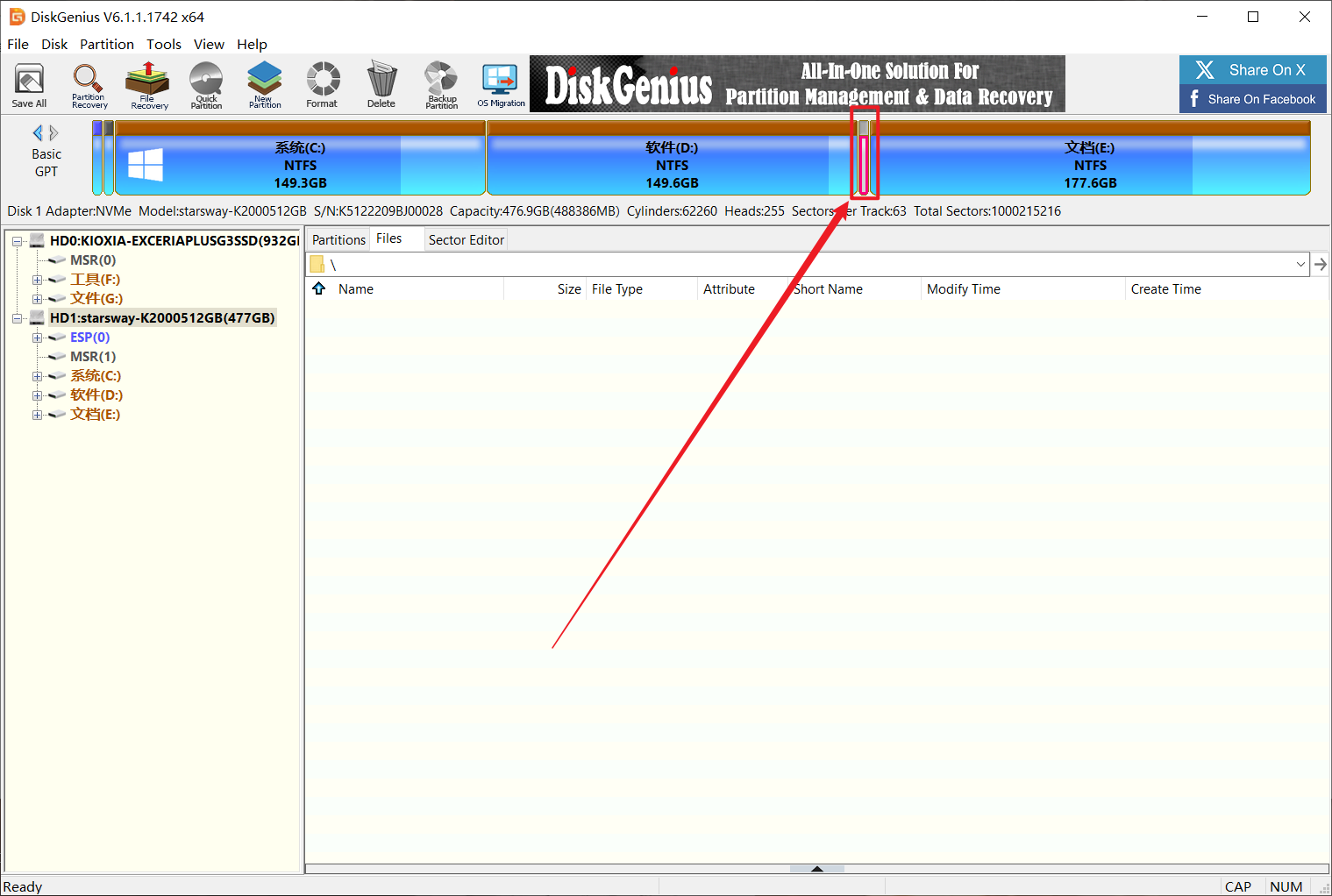
Task: Switch to the Sector Editor tab
Action: [466, 239]
